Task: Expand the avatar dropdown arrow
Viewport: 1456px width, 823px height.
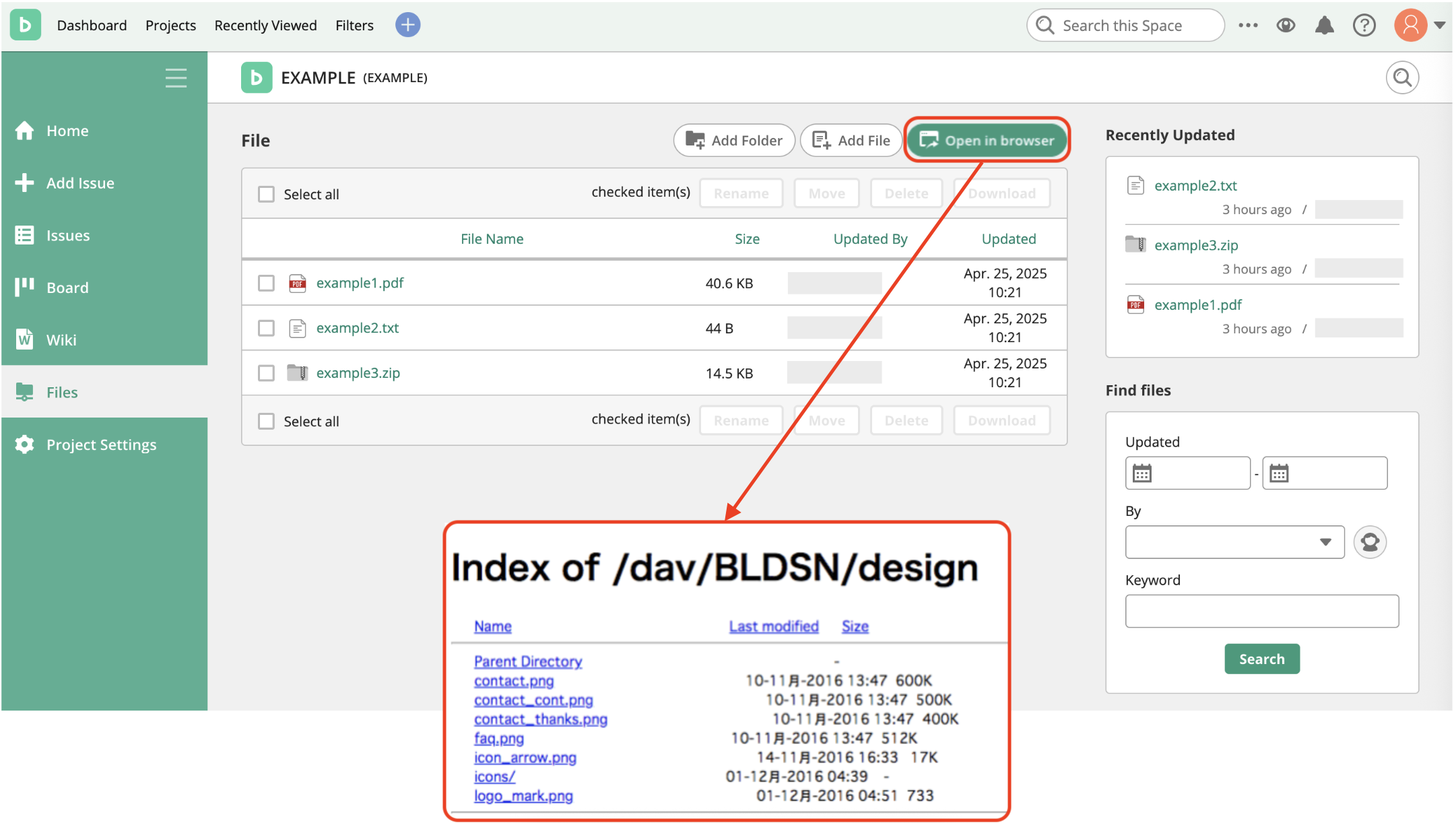Action: (1440, 25)
